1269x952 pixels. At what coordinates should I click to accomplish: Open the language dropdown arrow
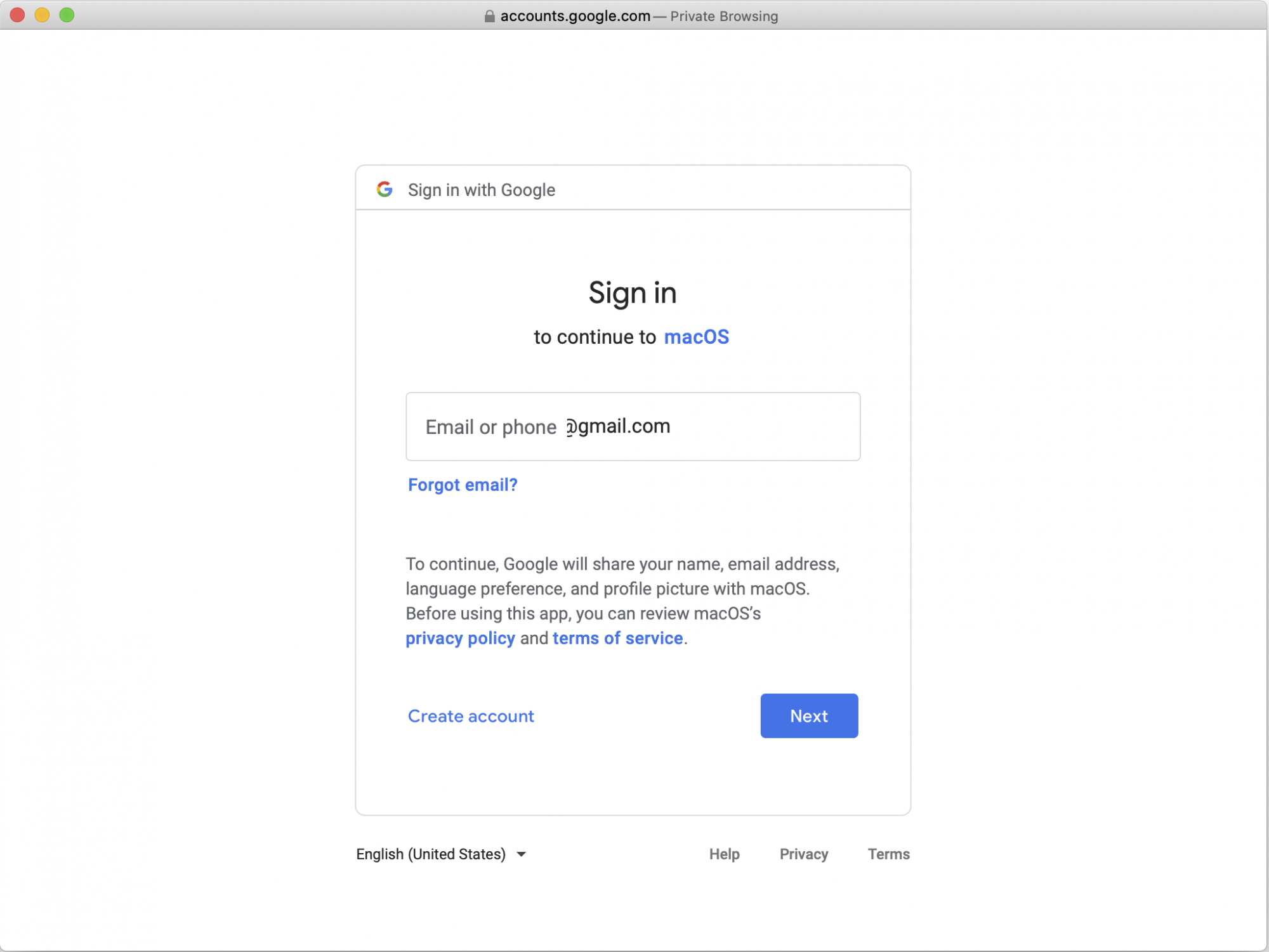[522, 854]
